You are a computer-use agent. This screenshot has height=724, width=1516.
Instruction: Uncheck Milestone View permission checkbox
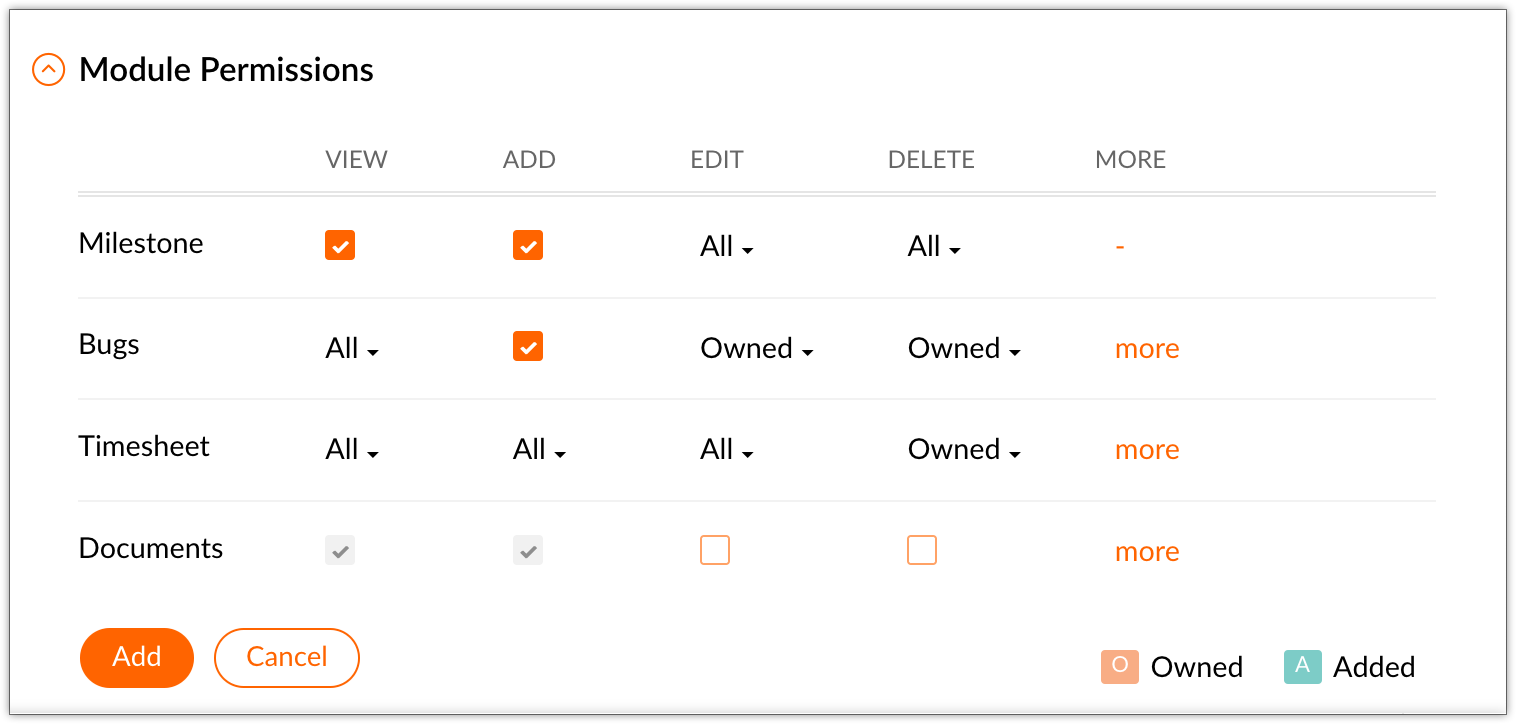(340, 246)
